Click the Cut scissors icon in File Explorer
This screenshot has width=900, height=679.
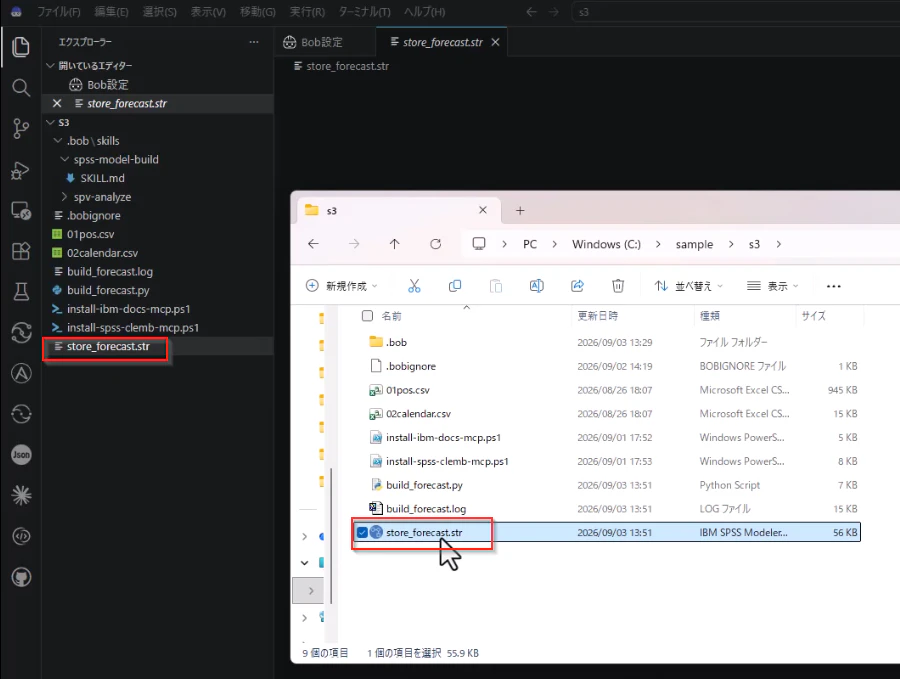414,286
